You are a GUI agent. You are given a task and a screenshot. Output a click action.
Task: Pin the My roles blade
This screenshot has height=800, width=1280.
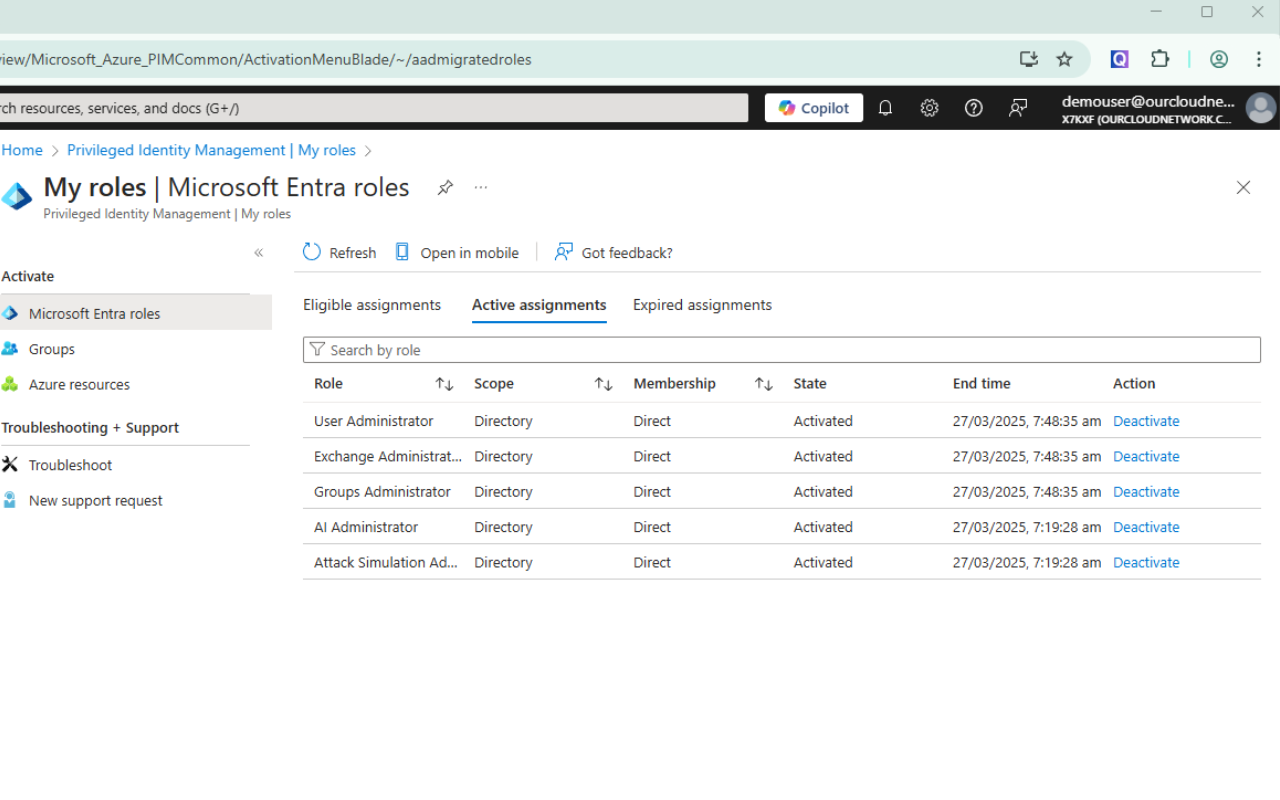coord(445,188)
